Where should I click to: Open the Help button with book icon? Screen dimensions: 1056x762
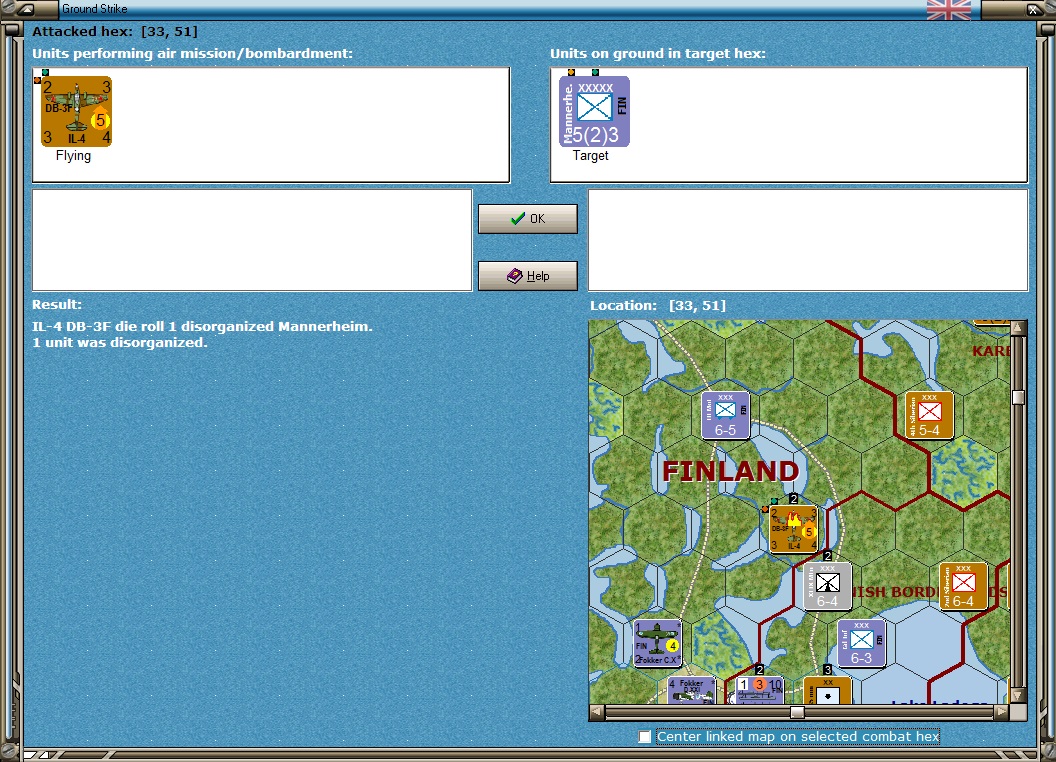(x=527, y=276)
